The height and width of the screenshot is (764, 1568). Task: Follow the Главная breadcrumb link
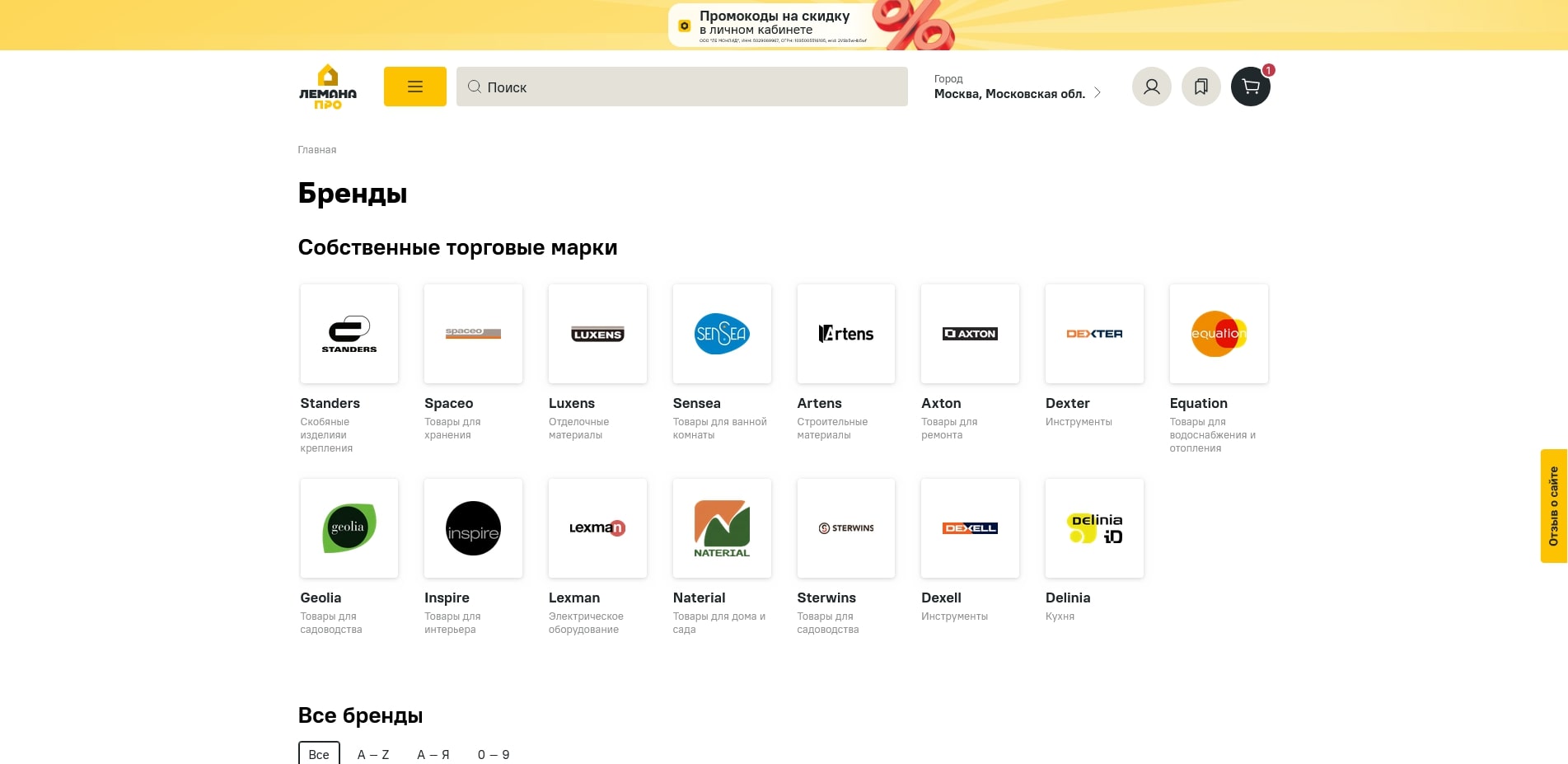[317, 150]
